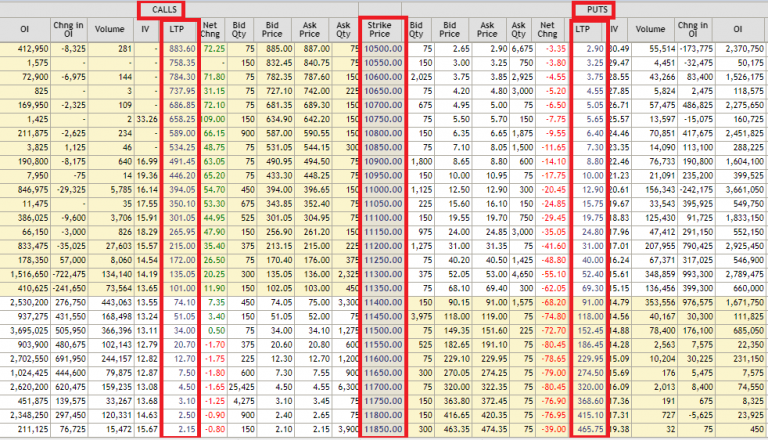Click call OI value 1,516,650
This screenshot has height=440, width=768.
(29, 275)
